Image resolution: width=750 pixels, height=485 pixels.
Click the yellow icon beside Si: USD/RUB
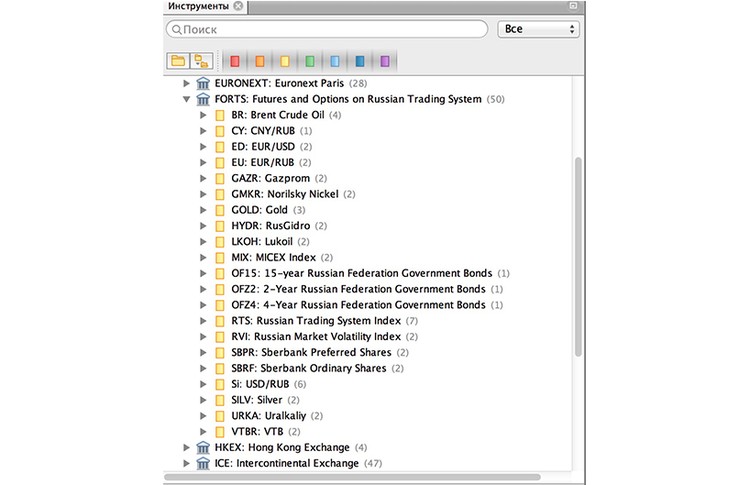(220, 384)
